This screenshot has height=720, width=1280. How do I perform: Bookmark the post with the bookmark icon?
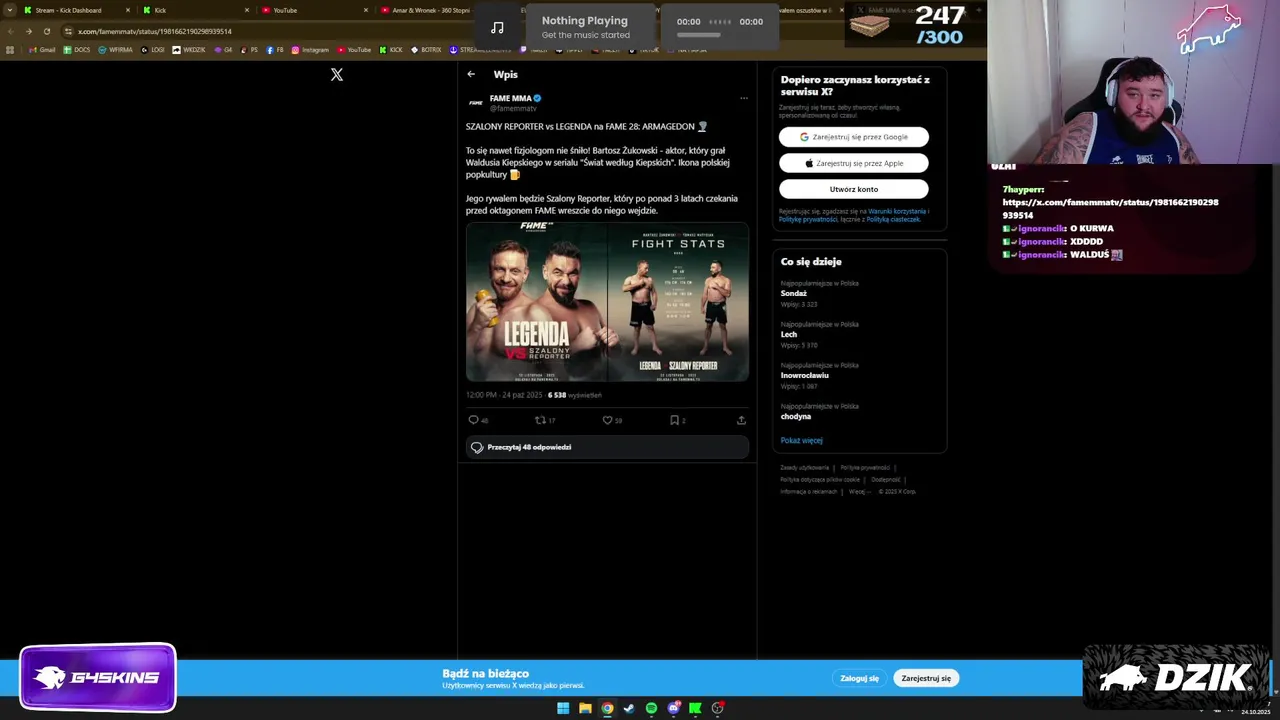[x=674, y=420]
